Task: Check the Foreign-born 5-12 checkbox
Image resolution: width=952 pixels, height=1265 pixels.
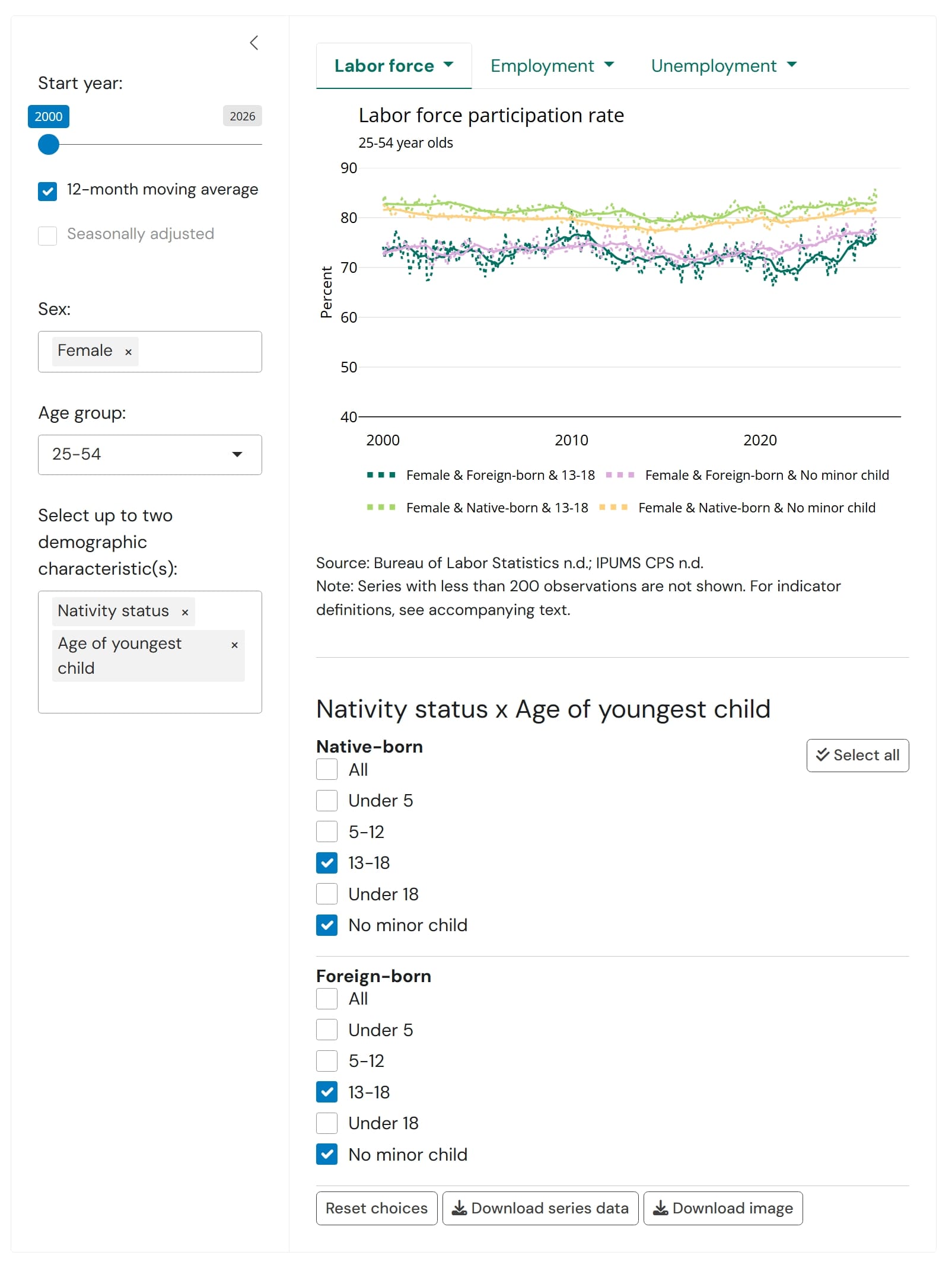Action: (x=327, y=1060)
